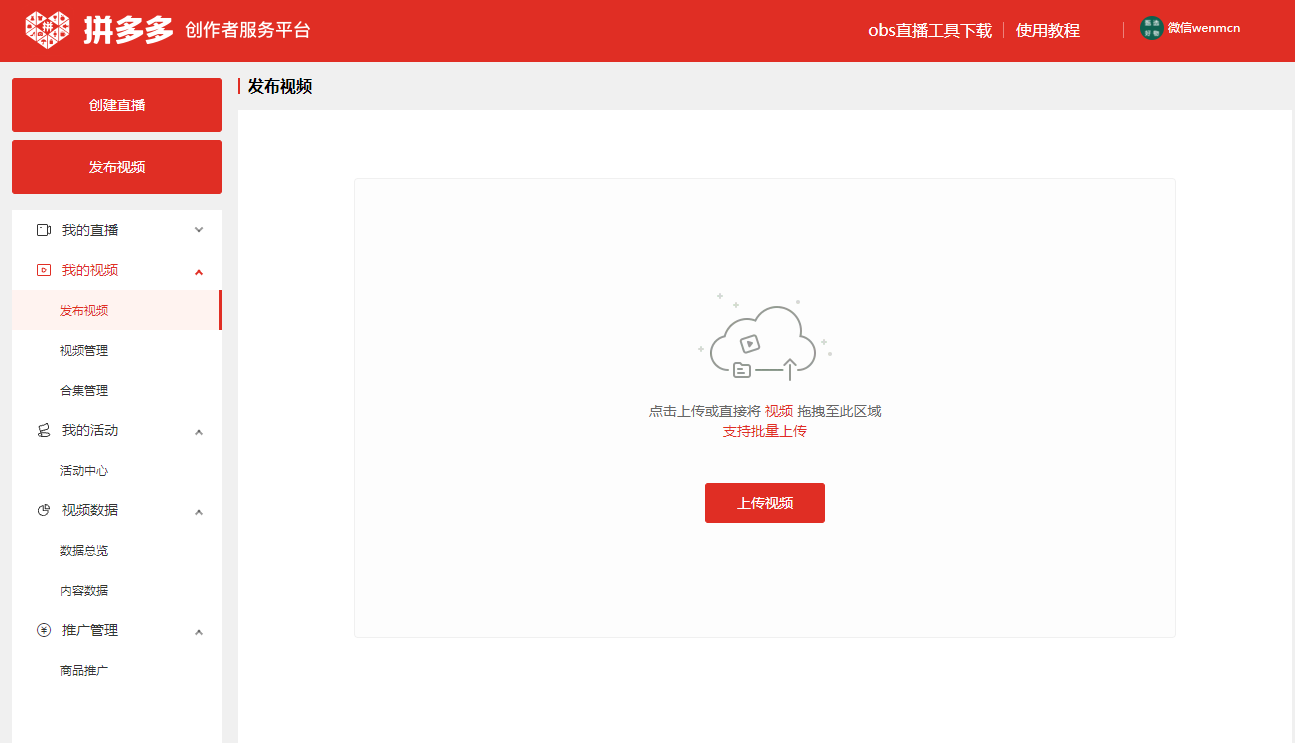Click the 创作者服务平台 header title
1295x743 pixels.
(x=248, y=30)
